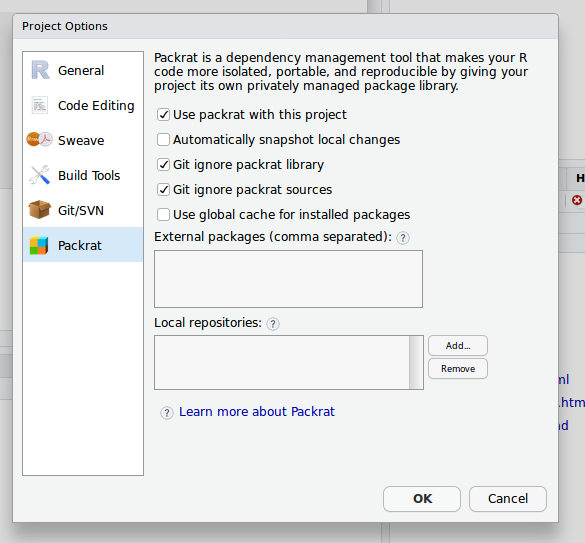Toggle Git ignore packrat library checkbox
Image resolution: width=585 pixels, height=543 pixels.
tap(163, 165)
